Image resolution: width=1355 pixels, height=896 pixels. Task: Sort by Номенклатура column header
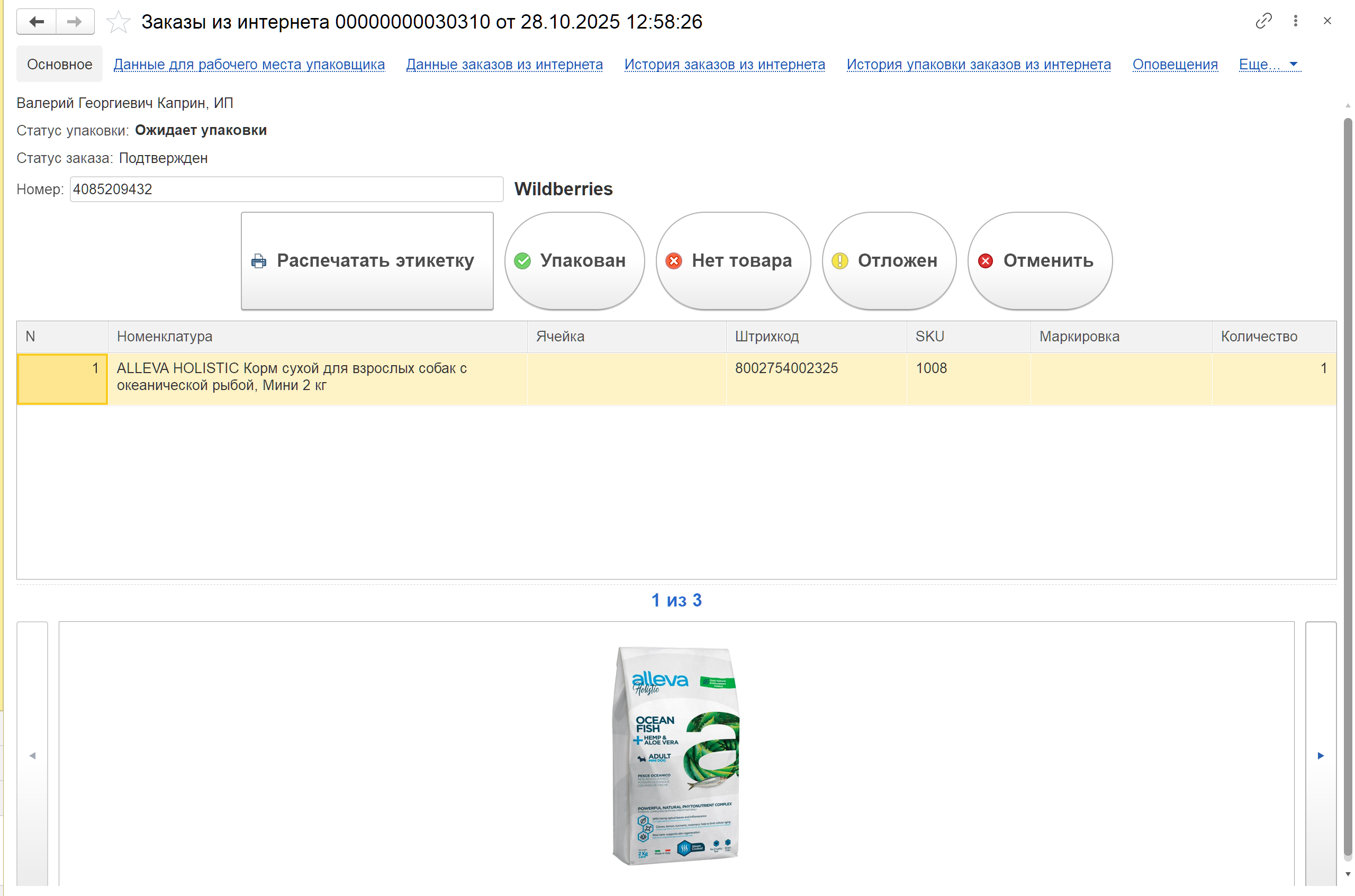(317, 337)
